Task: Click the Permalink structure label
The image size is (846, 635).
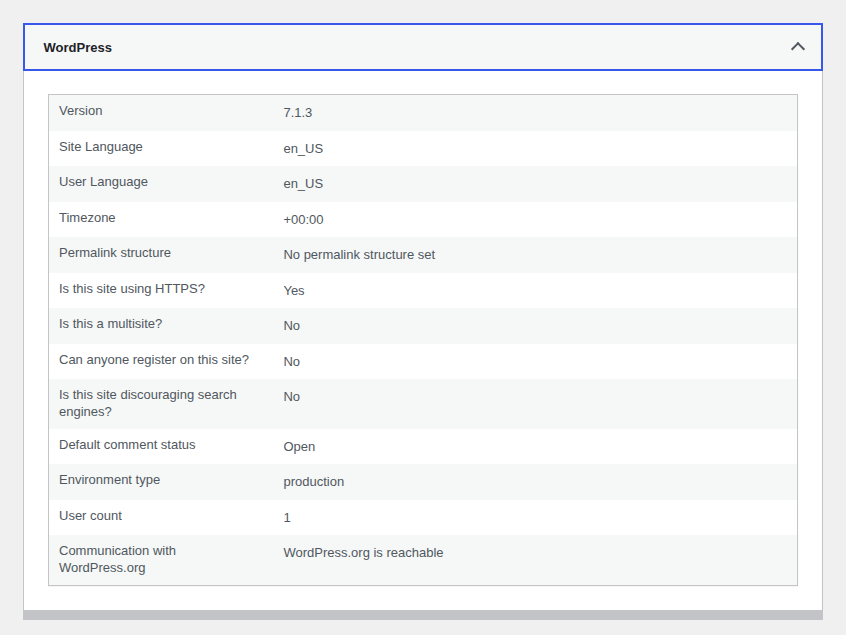Action: point(115,252)
